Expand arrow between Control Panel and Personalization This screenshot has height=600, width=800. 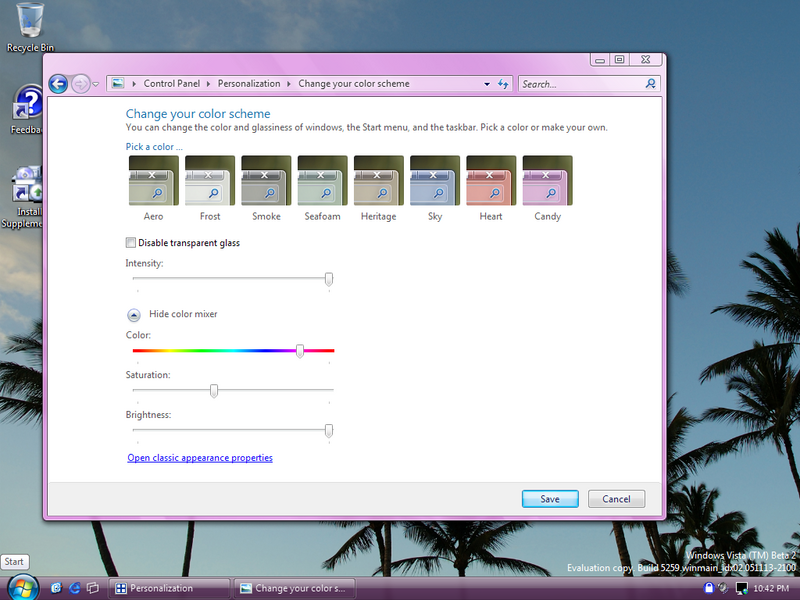(x=208, y=84)
